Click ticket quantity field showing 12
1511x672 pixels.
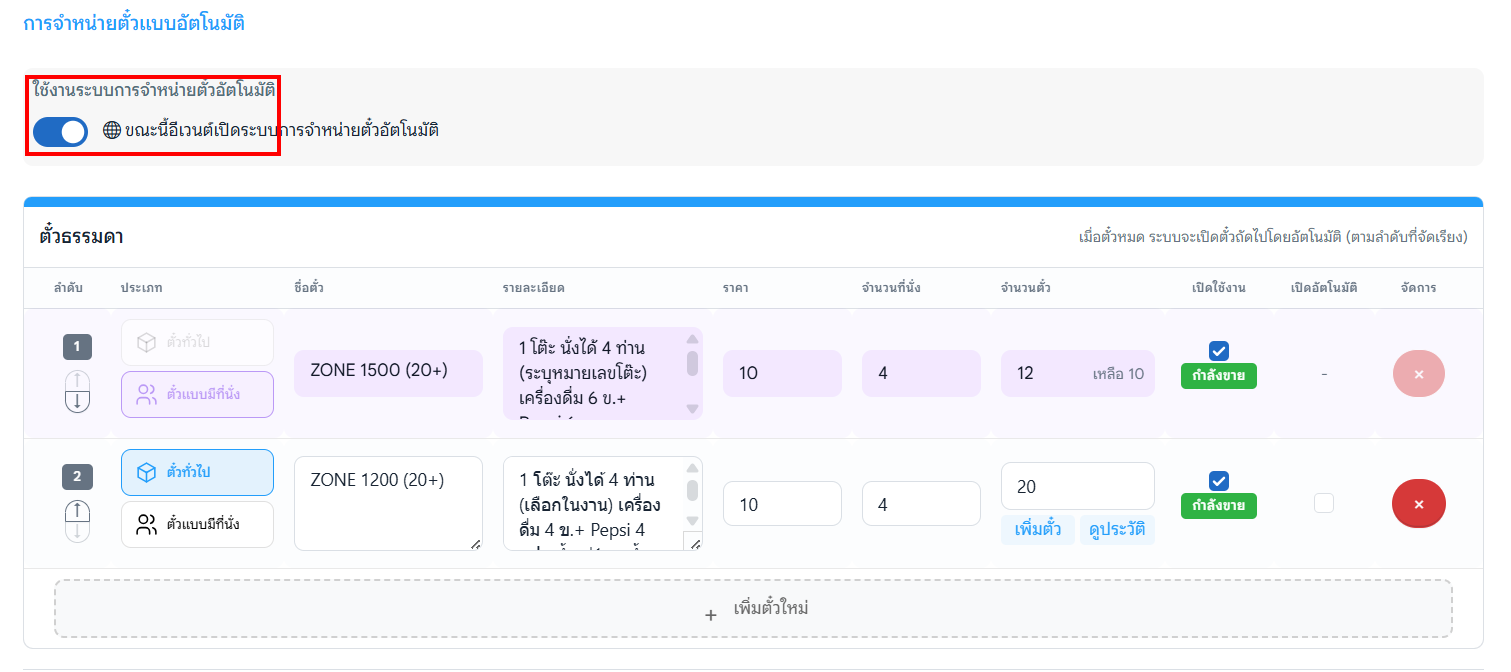click(x=1078, y=373)
